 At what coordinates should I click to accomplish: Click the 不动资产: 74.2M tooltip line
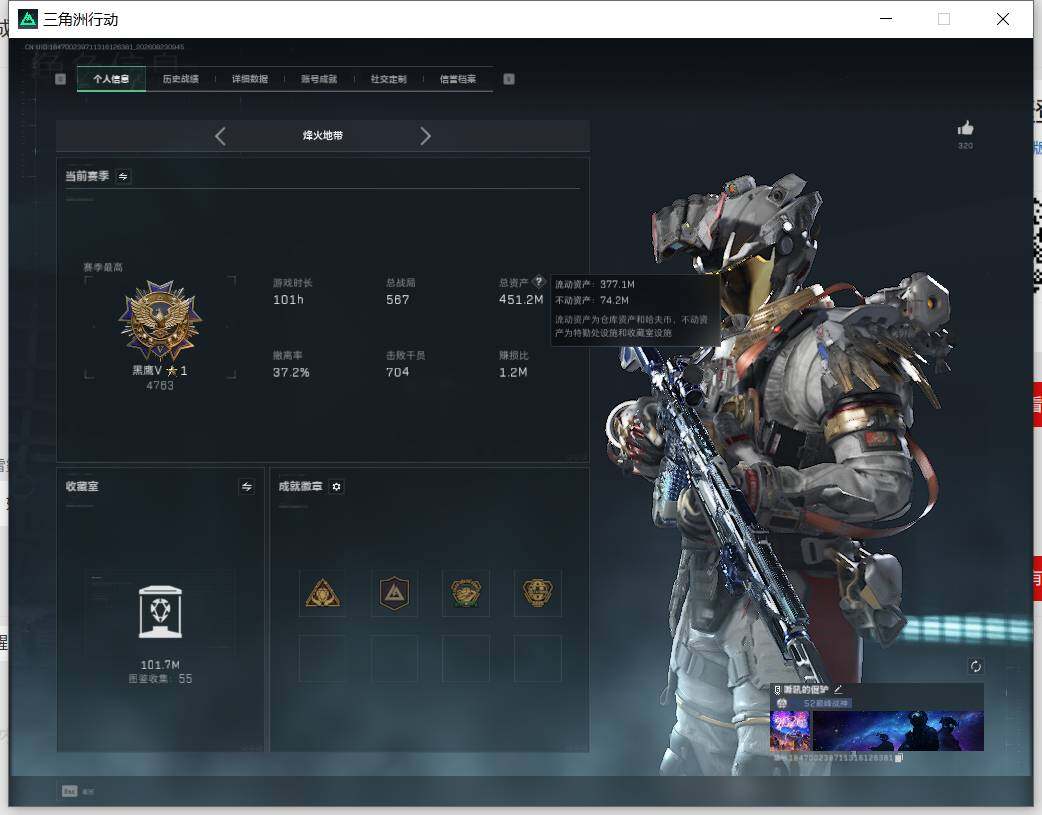(x=592, y=300)
